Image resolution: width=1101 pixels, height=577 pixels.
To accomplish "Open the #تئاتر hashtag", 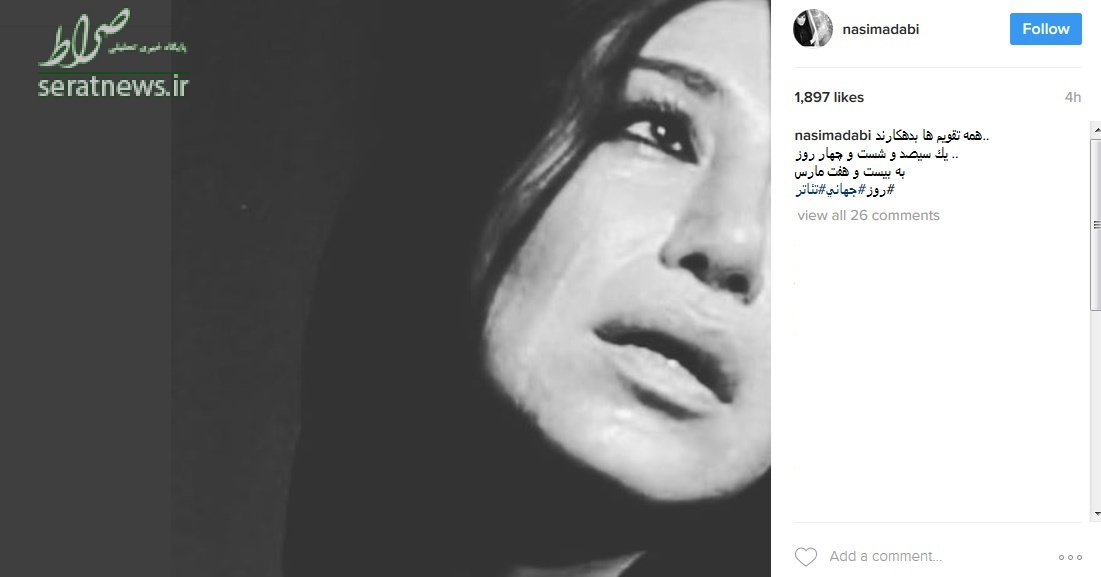I will (810, 190).
